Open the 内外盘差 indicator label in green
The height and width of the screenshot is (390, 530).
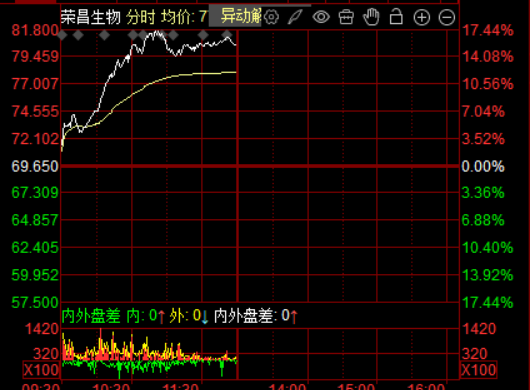[x=91, y=316]
